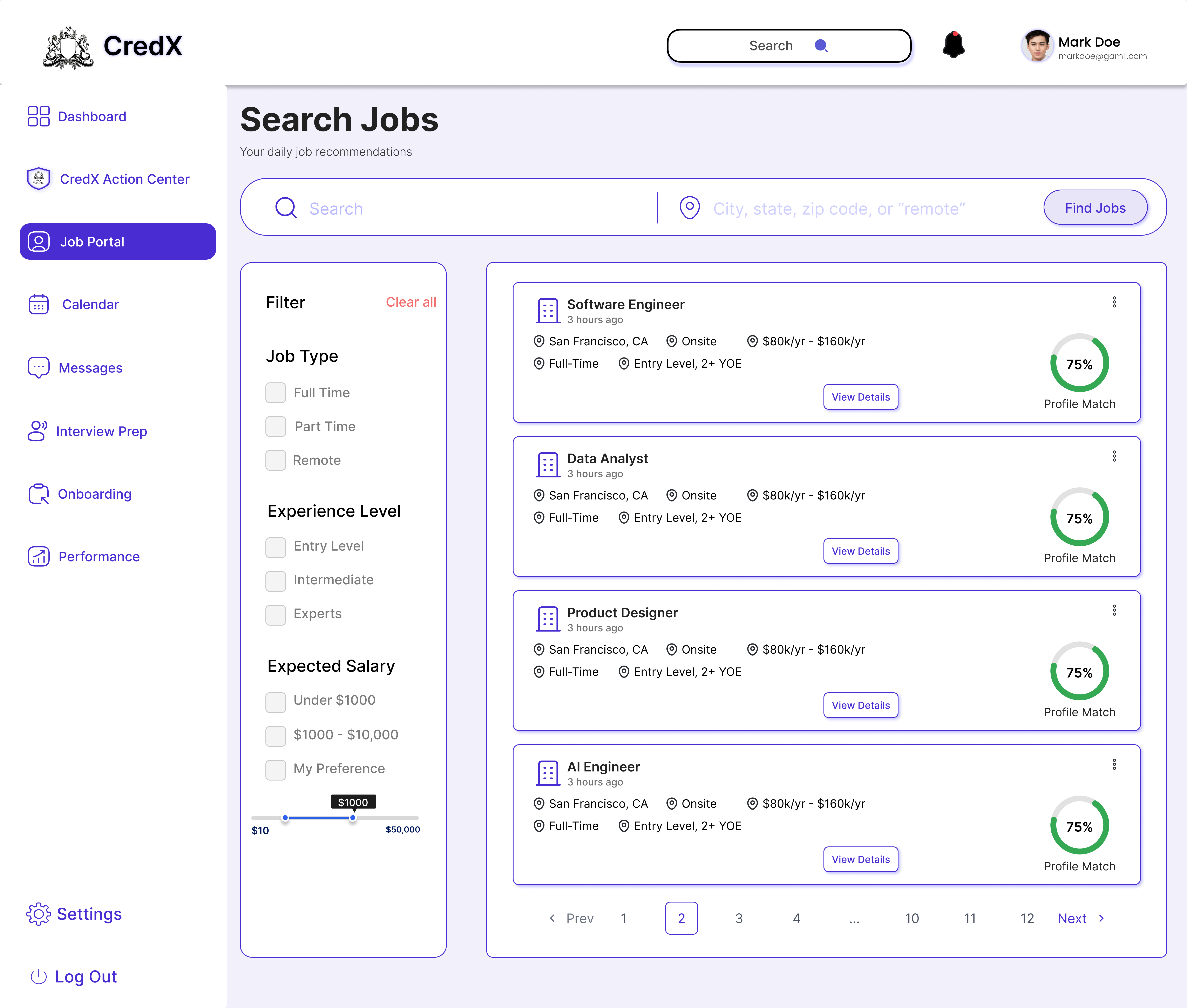View Details for Software Engineer job
Image resolution: width=1187 pixels, height=1008 pixels.
(x=860, y=397)
